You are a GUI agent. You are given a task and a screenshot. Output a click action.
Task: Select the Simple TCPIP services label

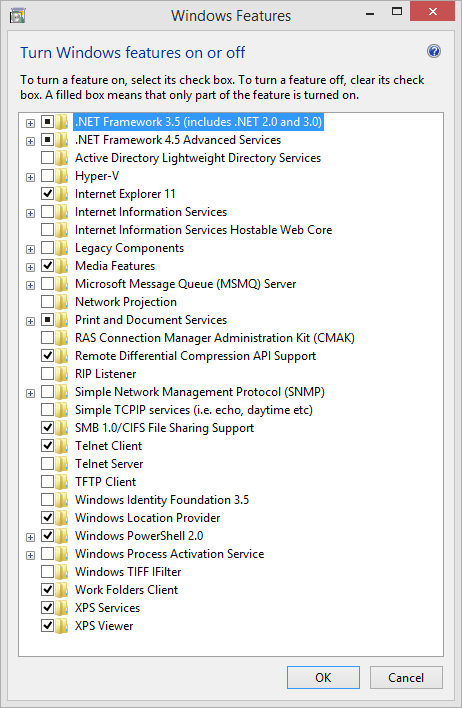(x=194, y=410)
